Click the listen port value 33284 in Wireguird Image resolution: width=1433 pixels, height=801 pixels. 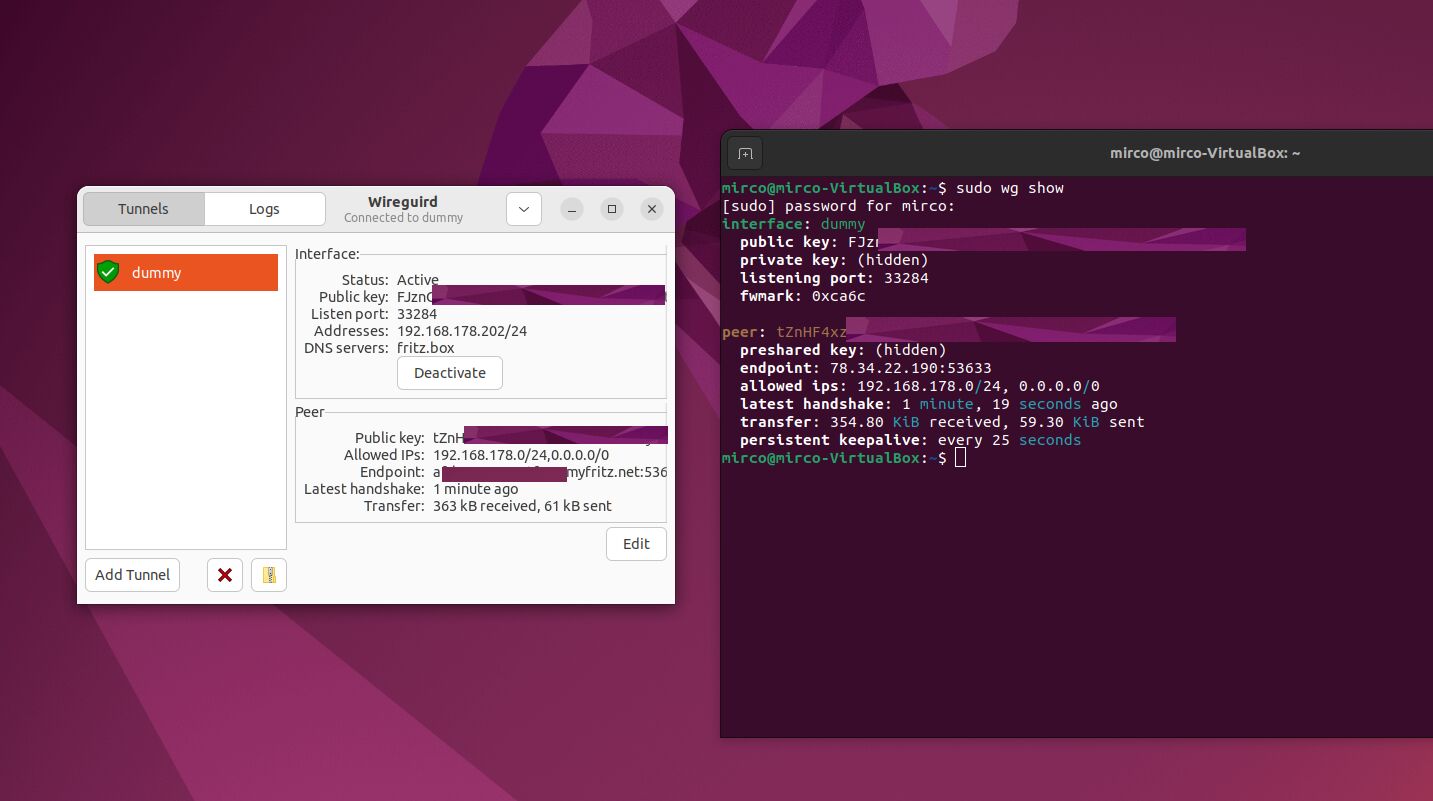417,314
